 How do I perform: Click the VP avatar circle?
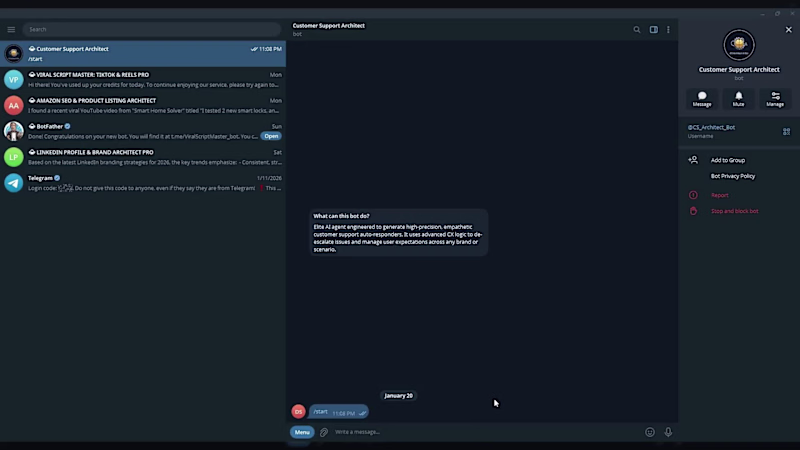click(x=14, y=80)
